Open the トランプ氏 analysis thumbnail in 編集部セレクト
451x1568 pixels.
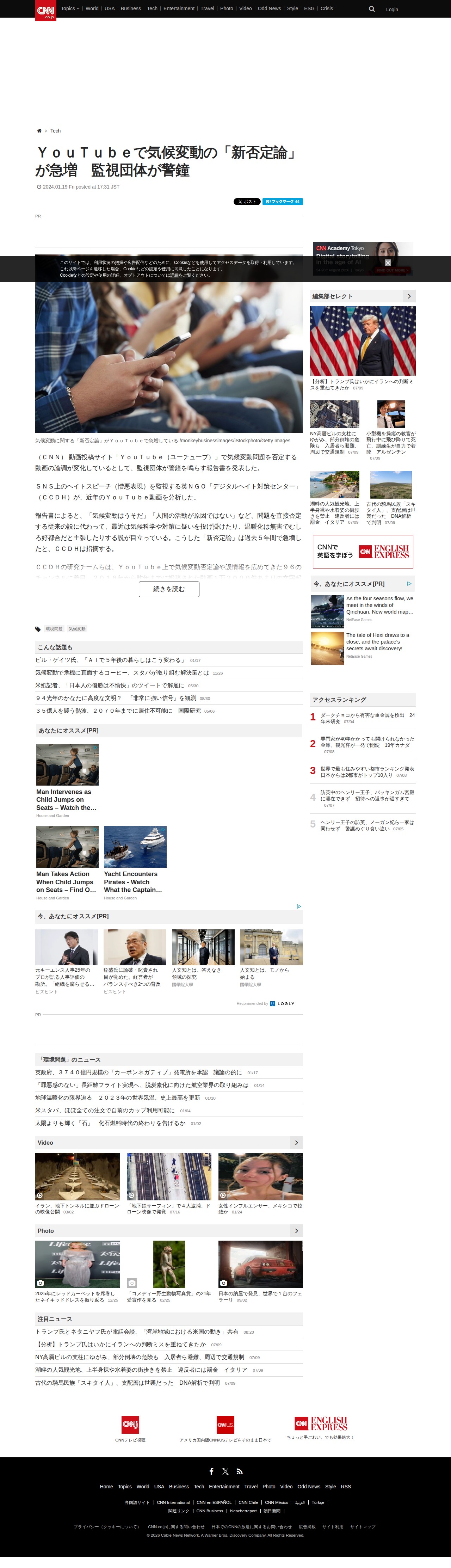363,341
